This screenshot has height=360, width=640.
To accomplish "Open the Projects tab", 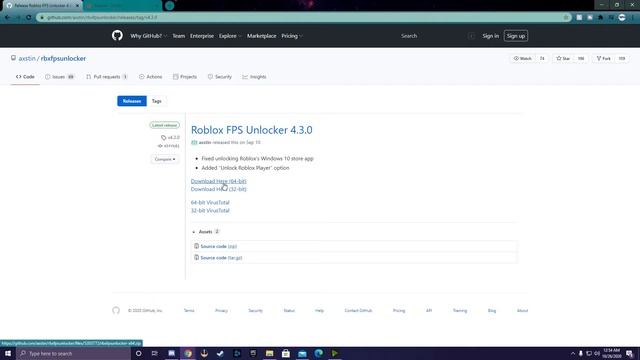I will [x=184, y=77].
